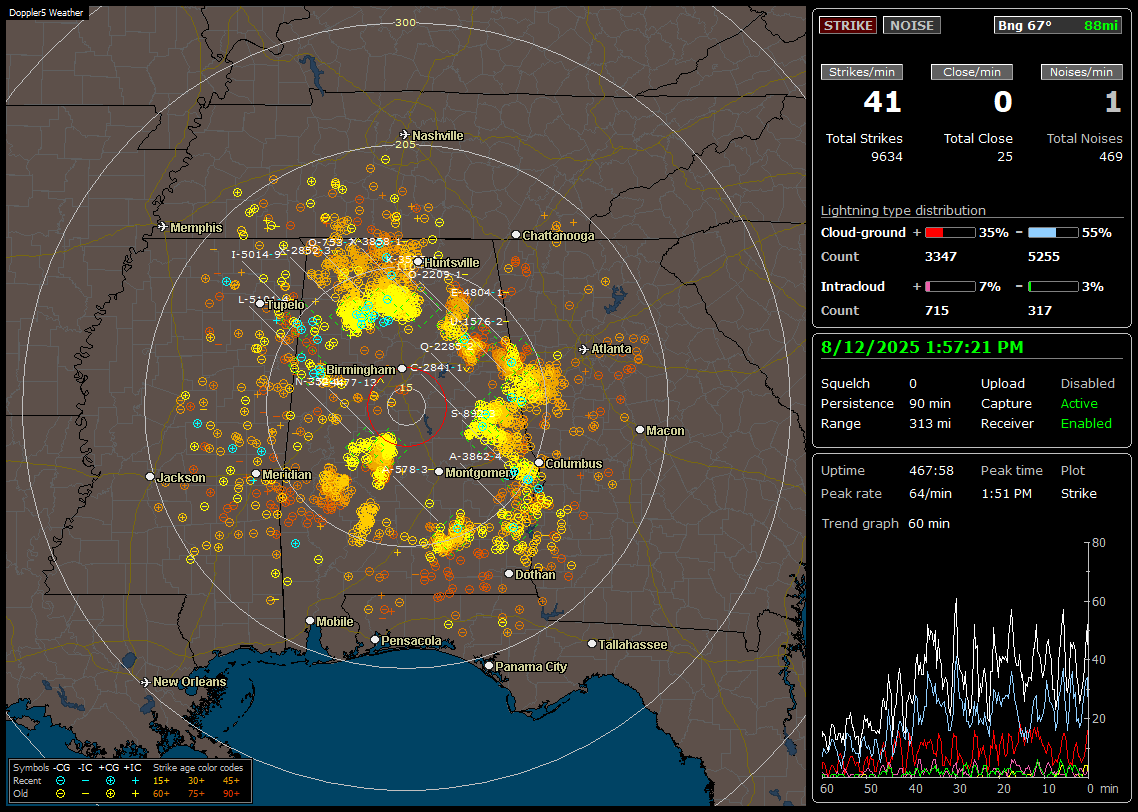Click the storm cell label A-3862-4
Image resolution: width=1138 pixels, height=812 pixels.
[475, 456]
